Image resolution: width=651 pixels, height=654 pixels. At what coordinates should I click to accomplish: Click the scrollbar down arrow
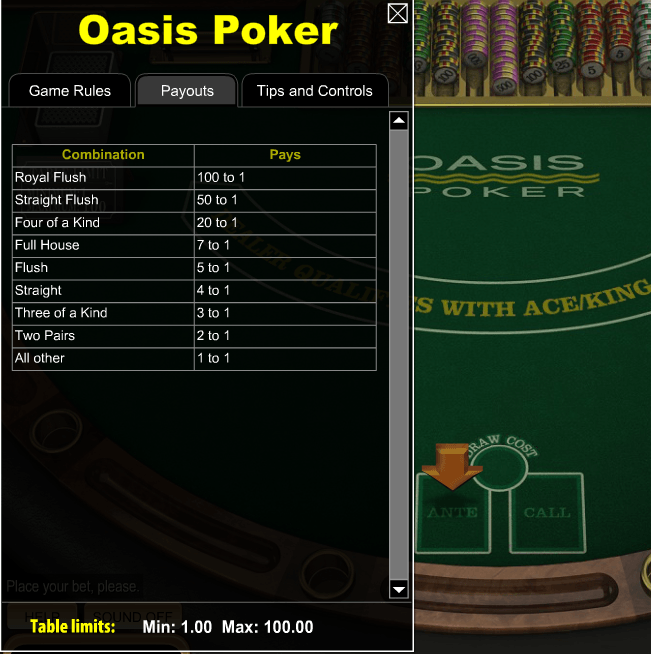tap(399, 589)
